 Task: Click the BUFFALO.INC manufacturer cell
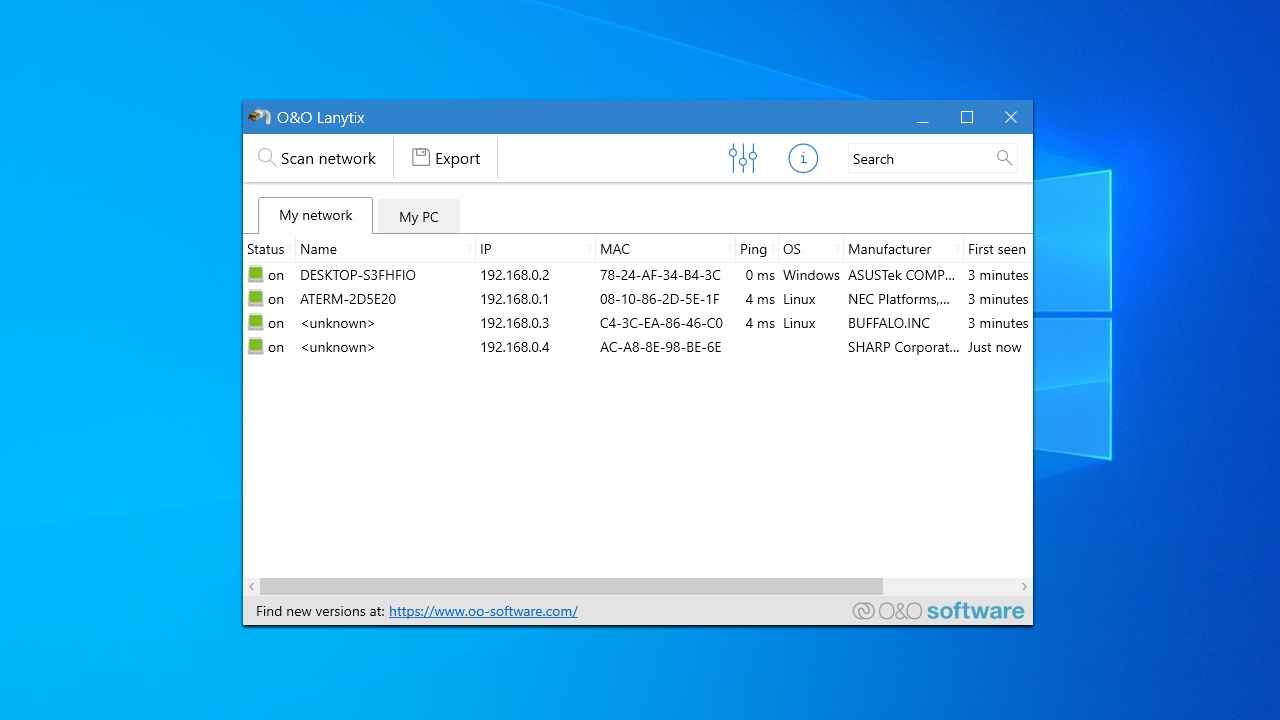tap(889, 323)
